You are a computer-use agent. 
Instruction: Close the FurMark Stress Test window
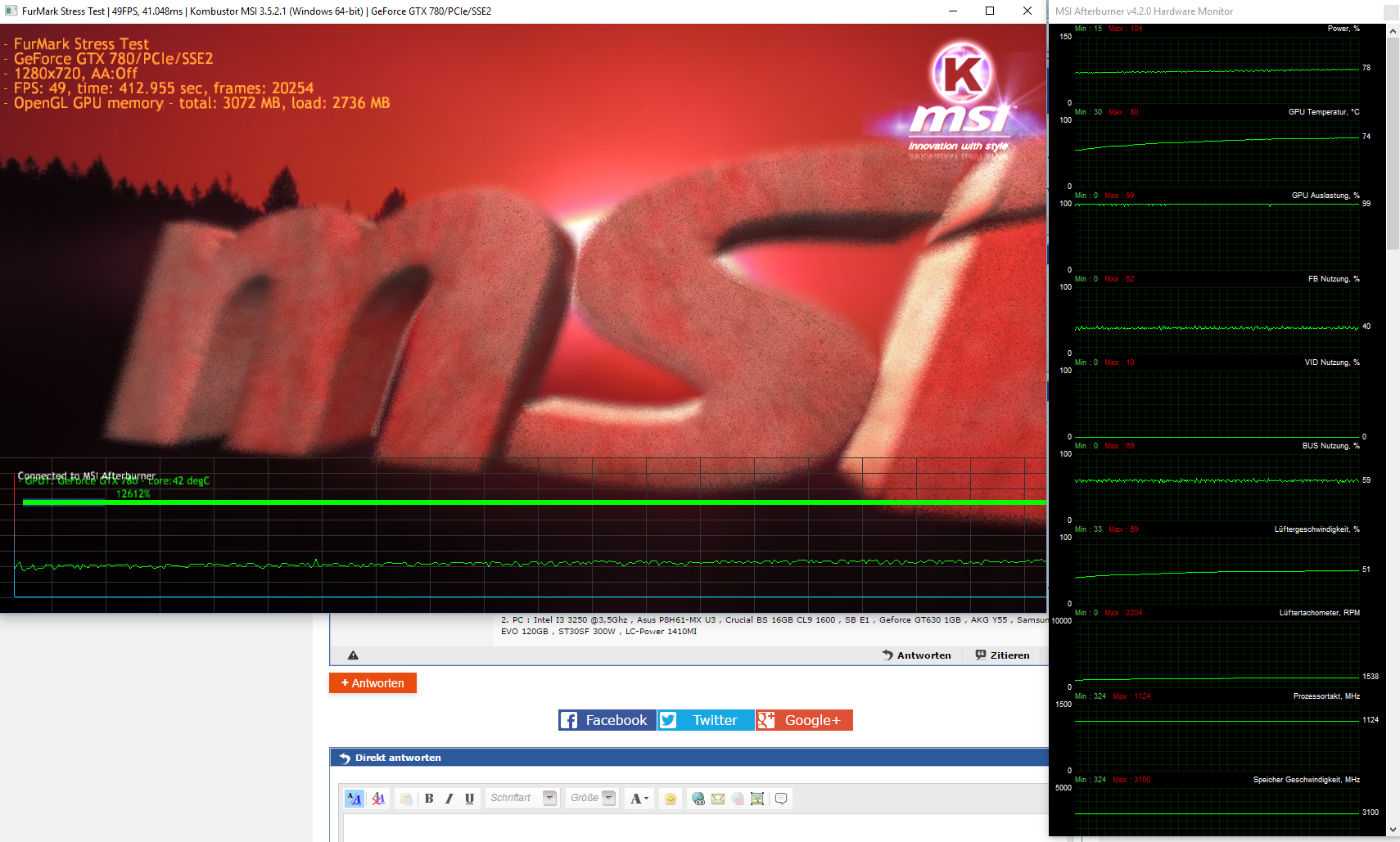coord(1027,11)
